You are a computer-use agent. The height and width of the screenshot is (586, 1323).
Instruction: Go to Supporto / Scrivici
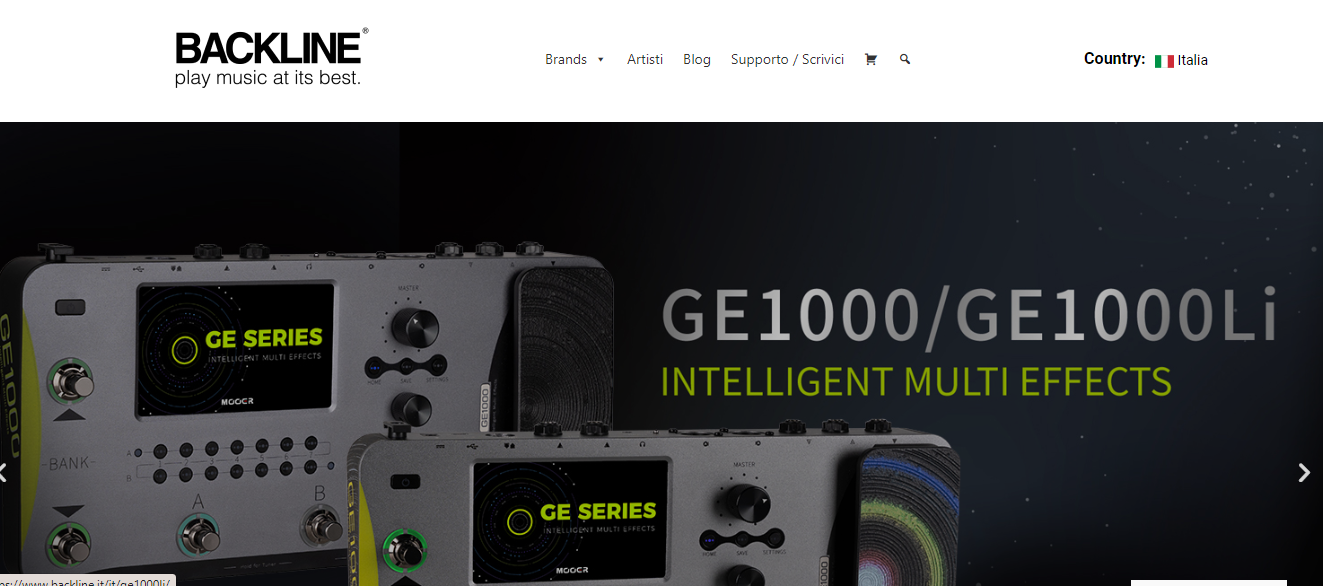(787, 60)
